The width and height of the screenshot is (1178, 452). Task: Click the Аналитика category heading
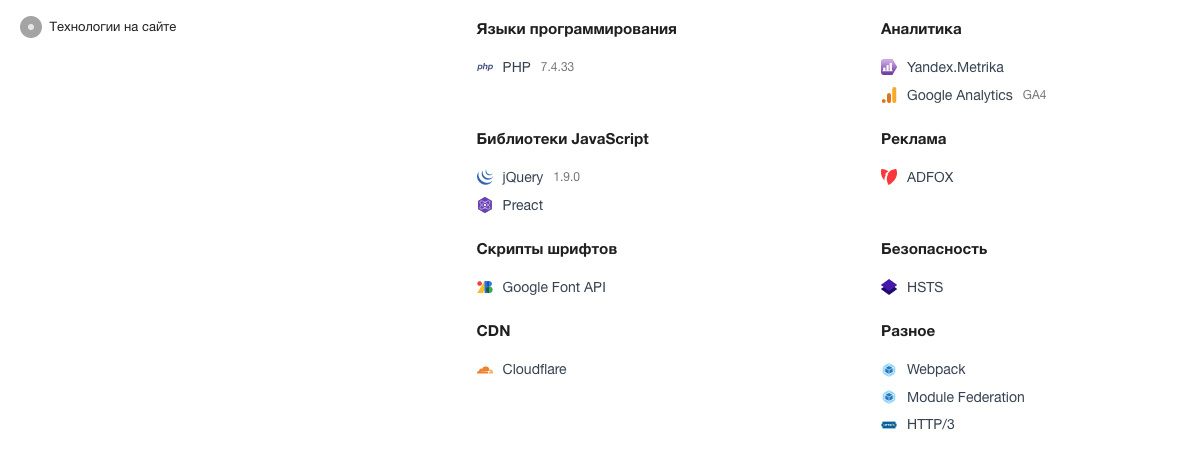pyautogui.click(x=921, y=29)
